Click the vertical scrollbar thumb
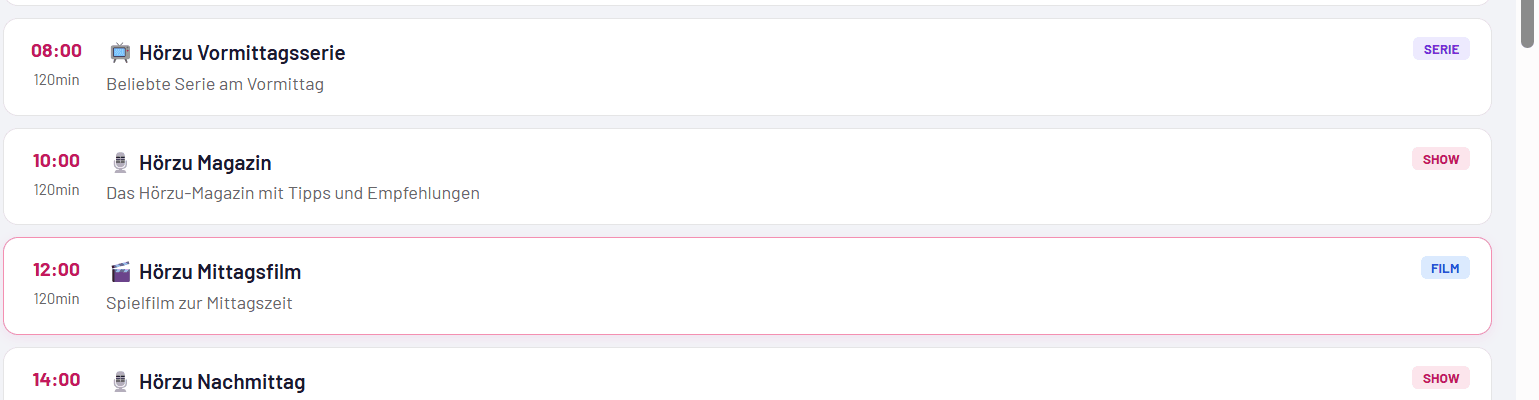The width and height of the screenshot is (1539, 400). 1528,24
